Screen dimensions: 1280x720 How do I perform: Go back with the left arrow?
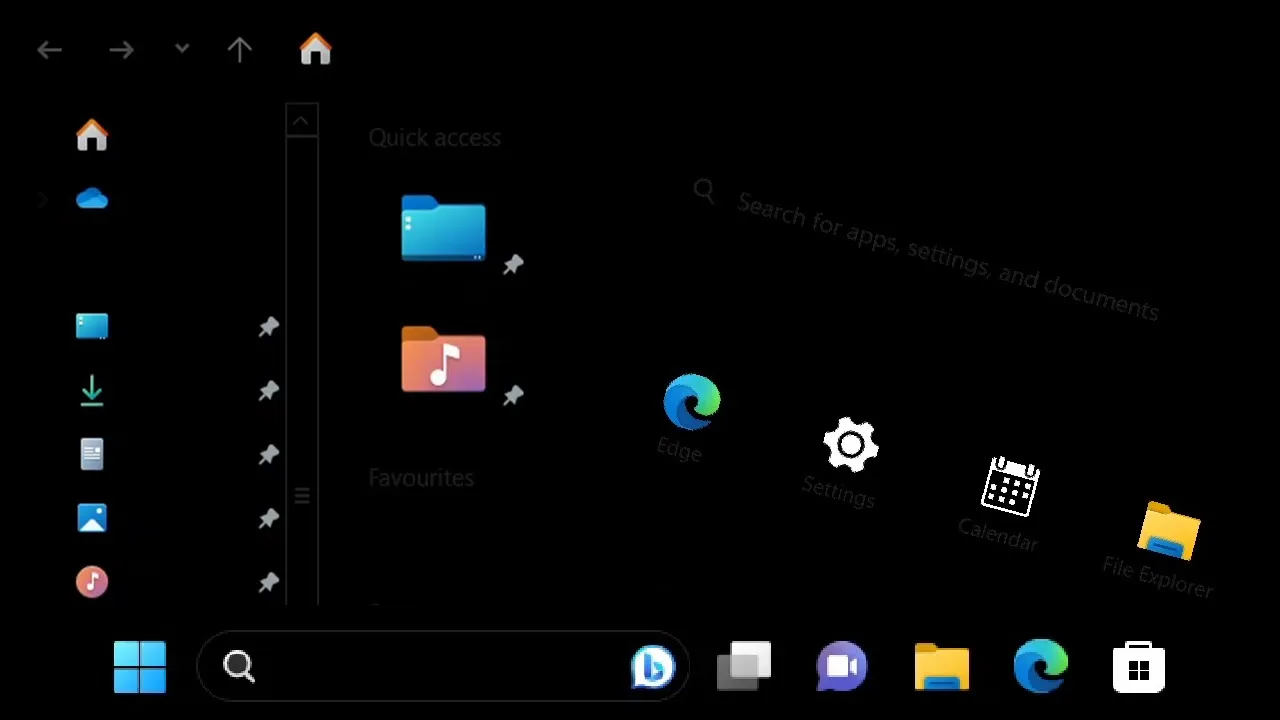click(x=49, y=50)
